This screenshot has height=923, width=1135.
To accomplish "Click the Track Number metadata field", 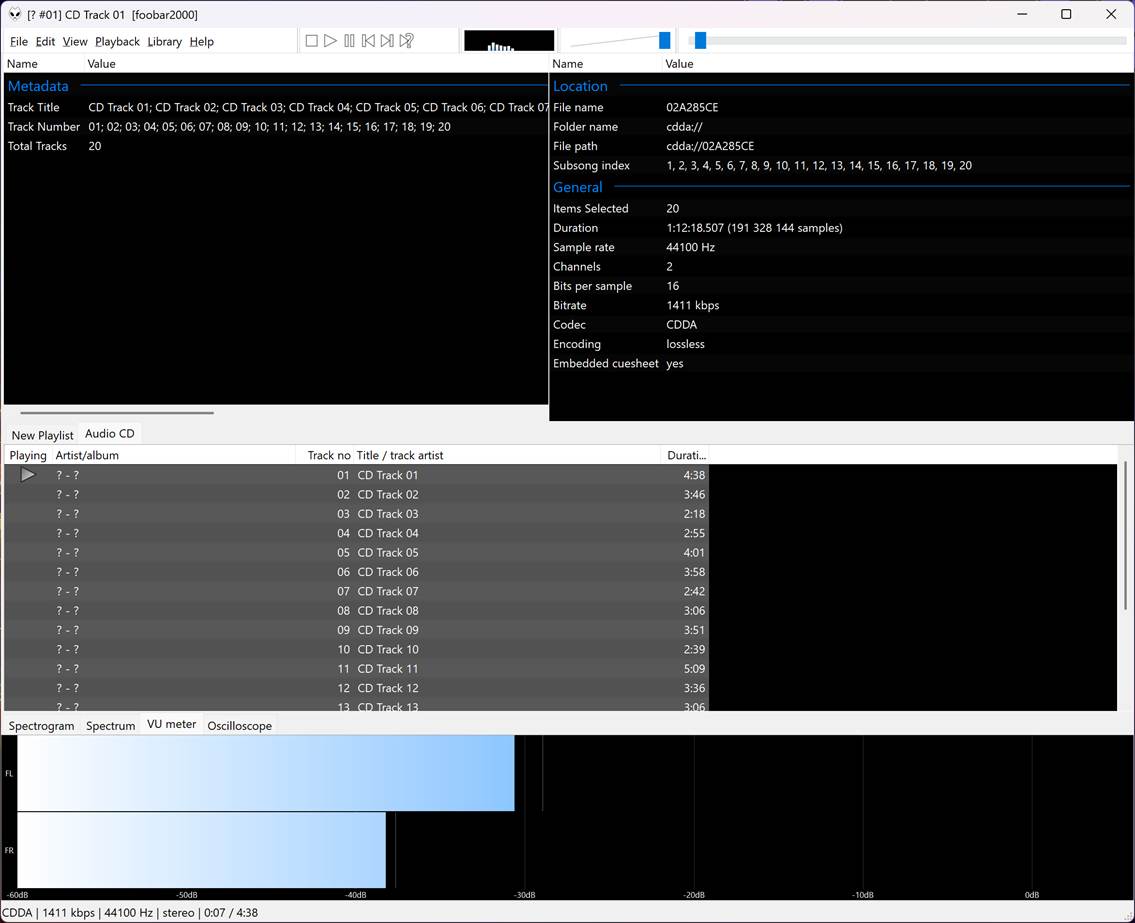I will pyautogui.click(x=276, y=127).
